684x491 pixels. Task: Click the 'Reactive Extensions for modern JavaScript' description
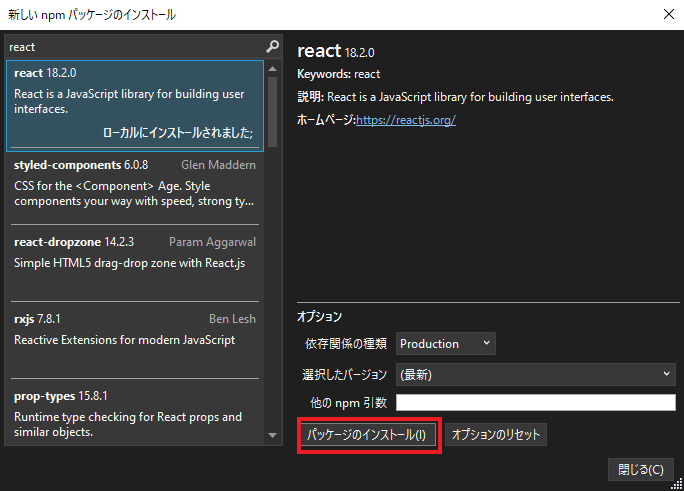[124, 340]
